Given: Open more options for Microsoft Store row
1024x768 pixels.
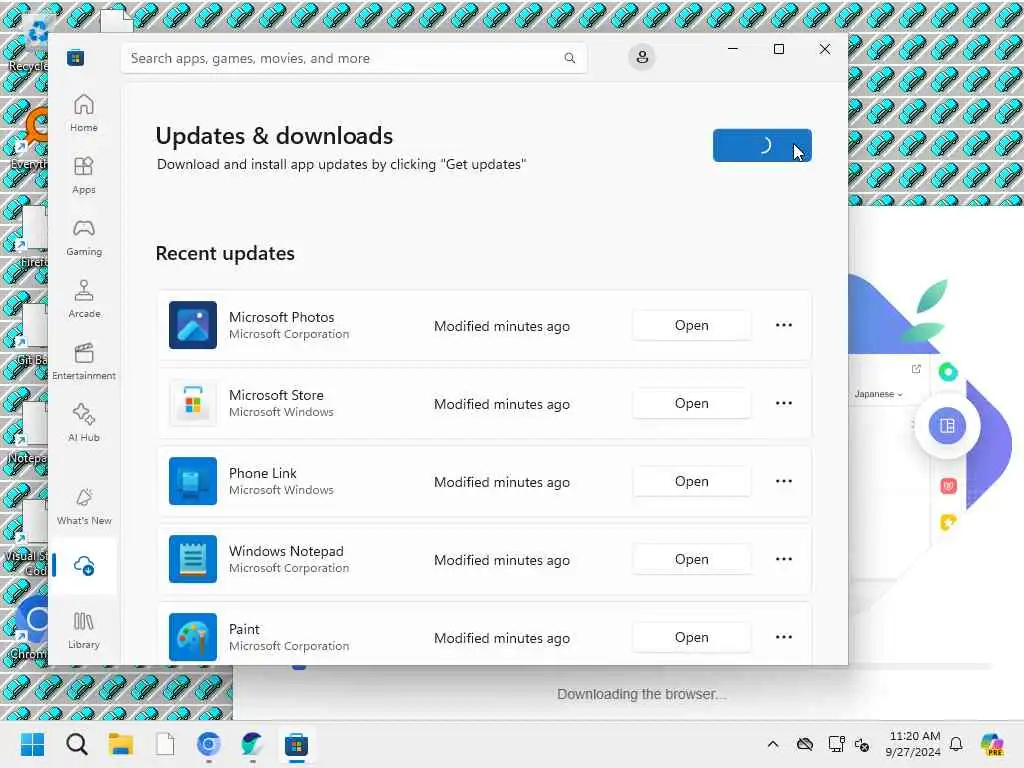Looking at the screenshot, I should click(x=784, y=403).
